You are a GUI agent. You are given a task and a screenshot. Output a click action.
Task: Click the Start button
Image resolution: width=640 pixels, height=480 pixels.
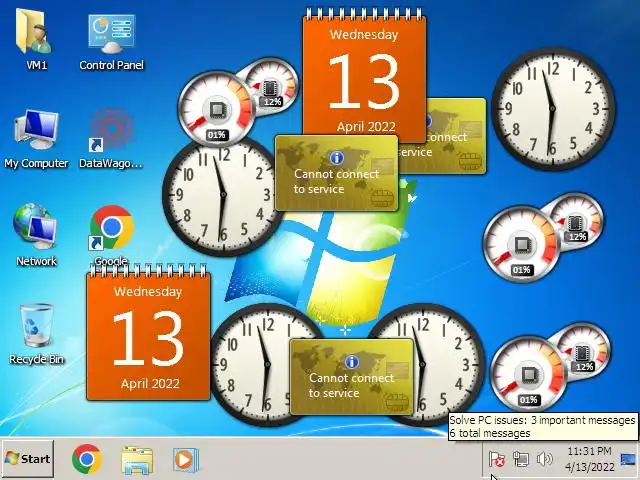28,459
